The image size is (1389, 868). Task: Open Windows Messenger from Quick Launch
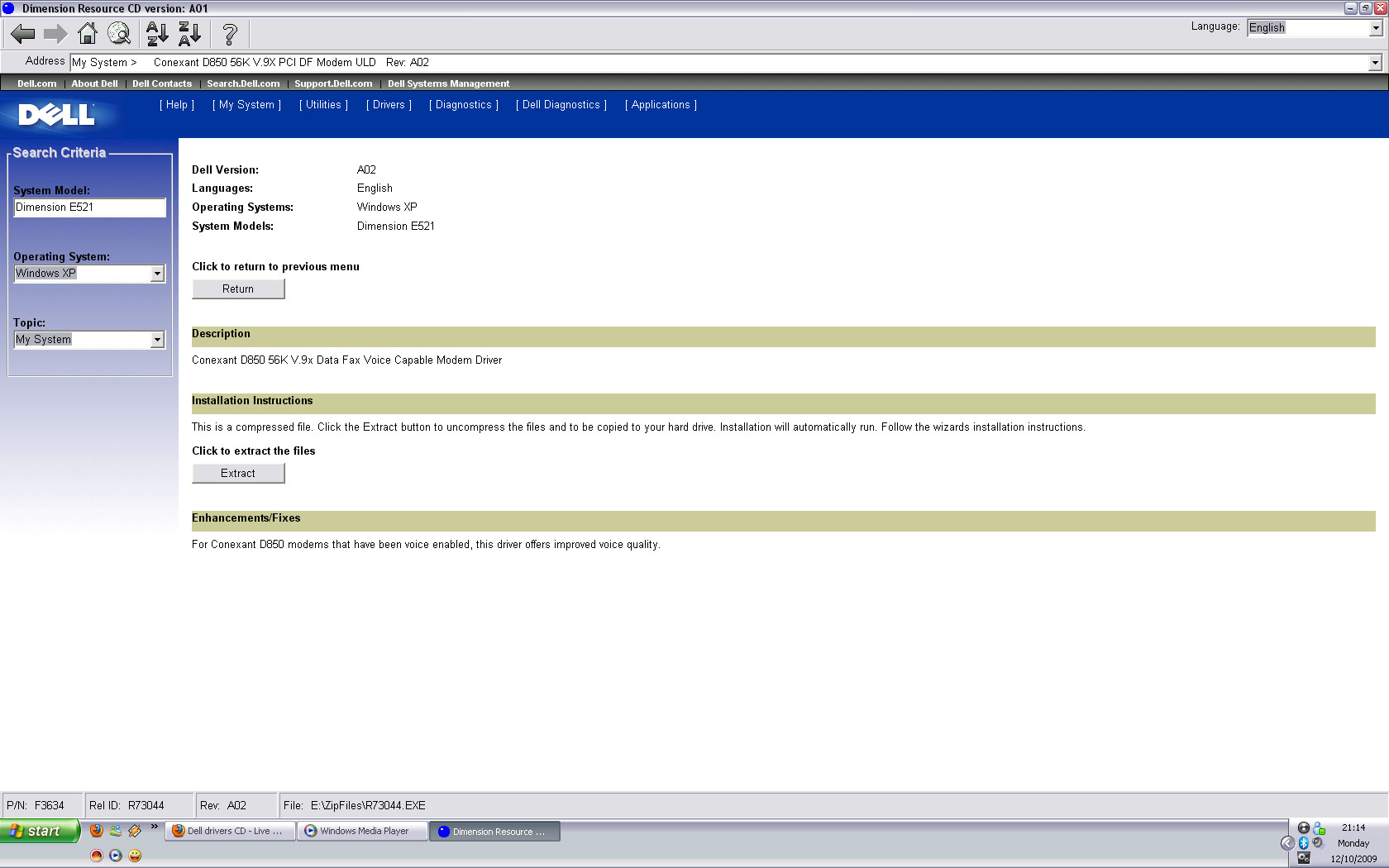point(116,831)
